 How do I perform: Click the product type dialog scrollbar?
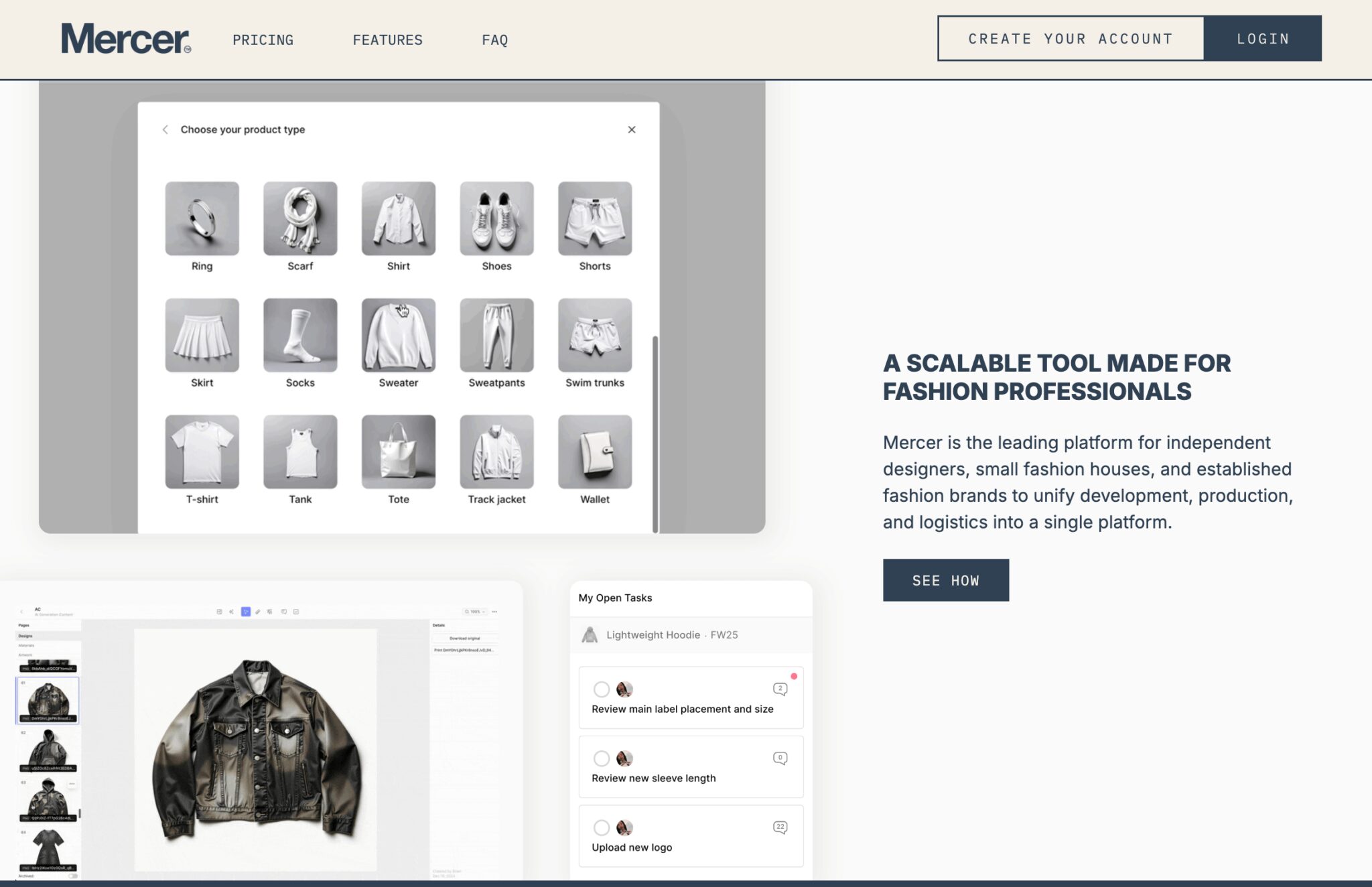click(x=655, y=434)
